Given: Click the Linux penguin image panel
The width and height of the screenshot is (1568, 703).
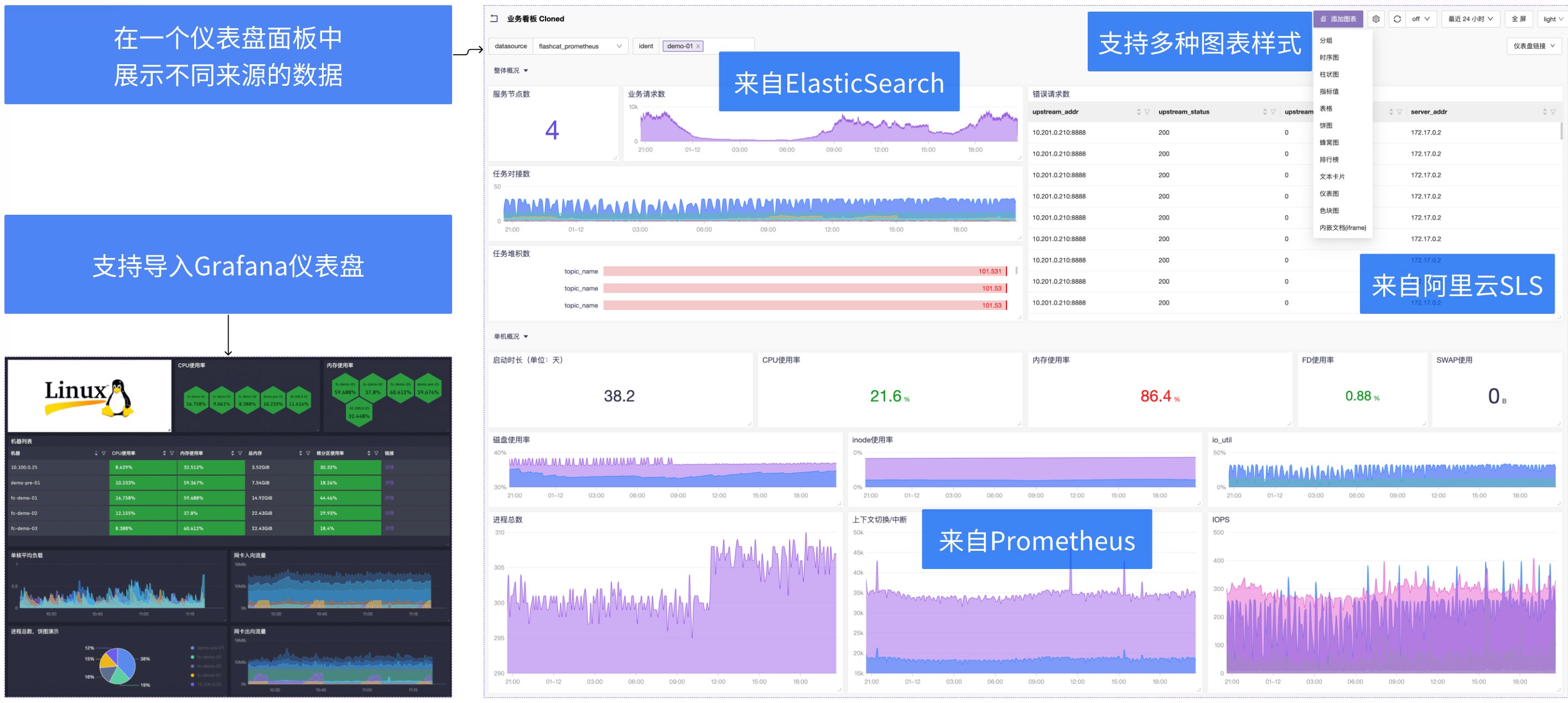Looking at the screenshot, I should coord(90,395).
